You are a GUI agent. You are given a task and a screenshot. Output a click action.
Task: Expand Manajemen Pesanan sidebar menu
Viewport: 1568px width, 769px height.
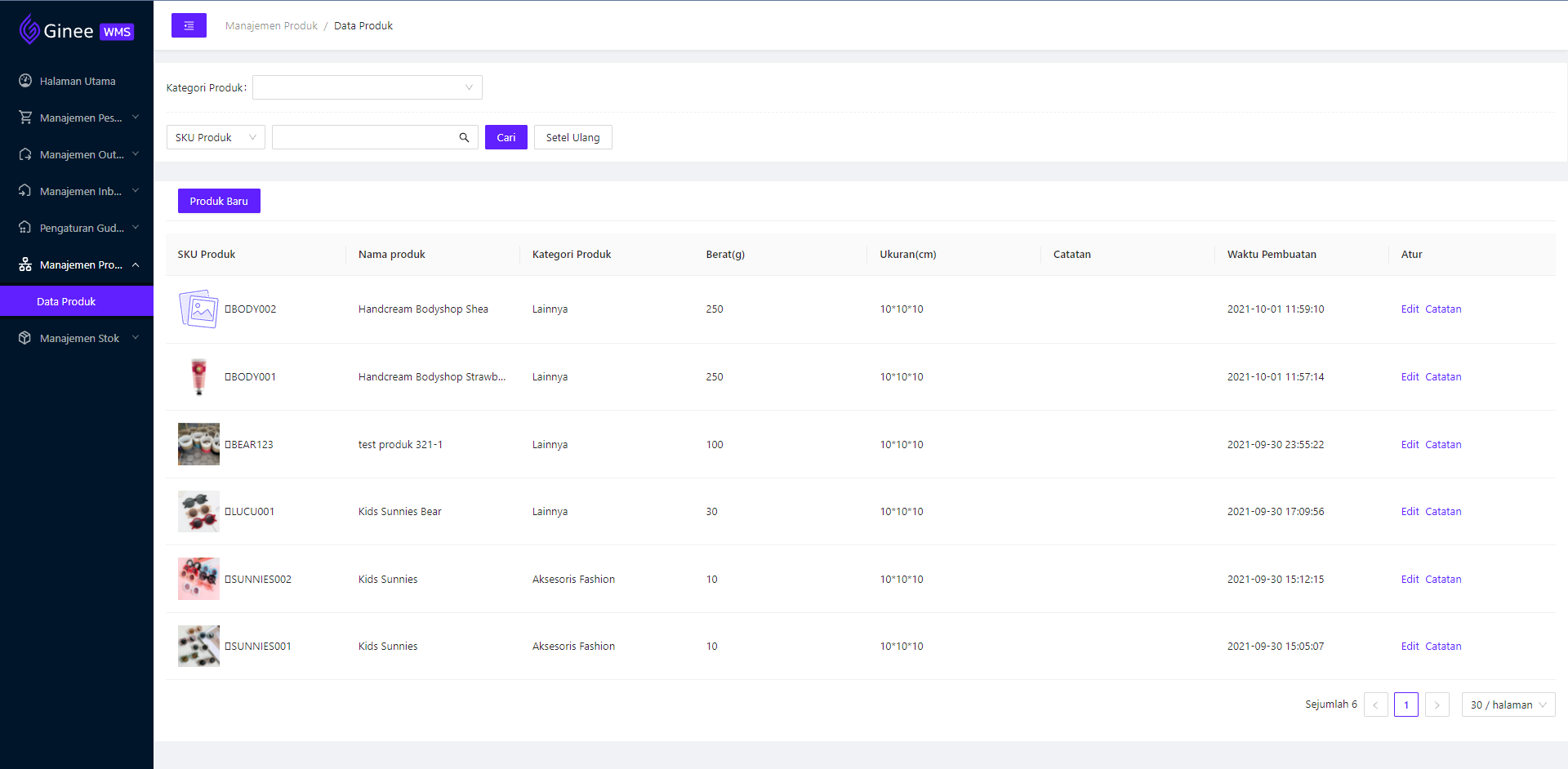tap(80, 118)
